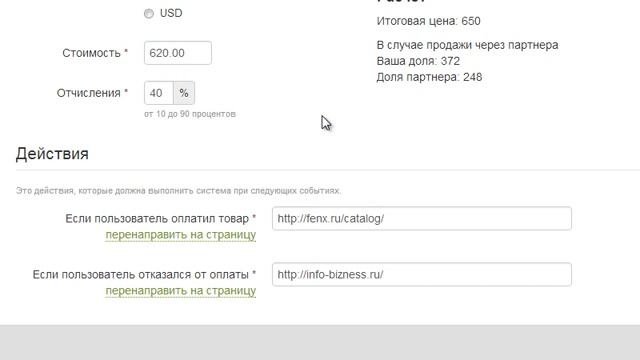Click the 'Ваша доля: 372' text
The image size is (640, 360).
pyautogui.click(x=418, y=61)
